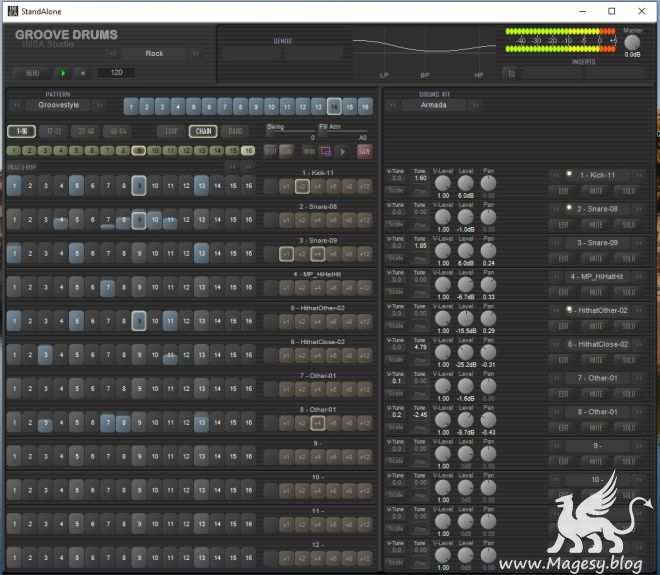Open the Armada drum kit selector
This screenshot has width=660, height=575.
pyautogui.click(x=434, y=105)
